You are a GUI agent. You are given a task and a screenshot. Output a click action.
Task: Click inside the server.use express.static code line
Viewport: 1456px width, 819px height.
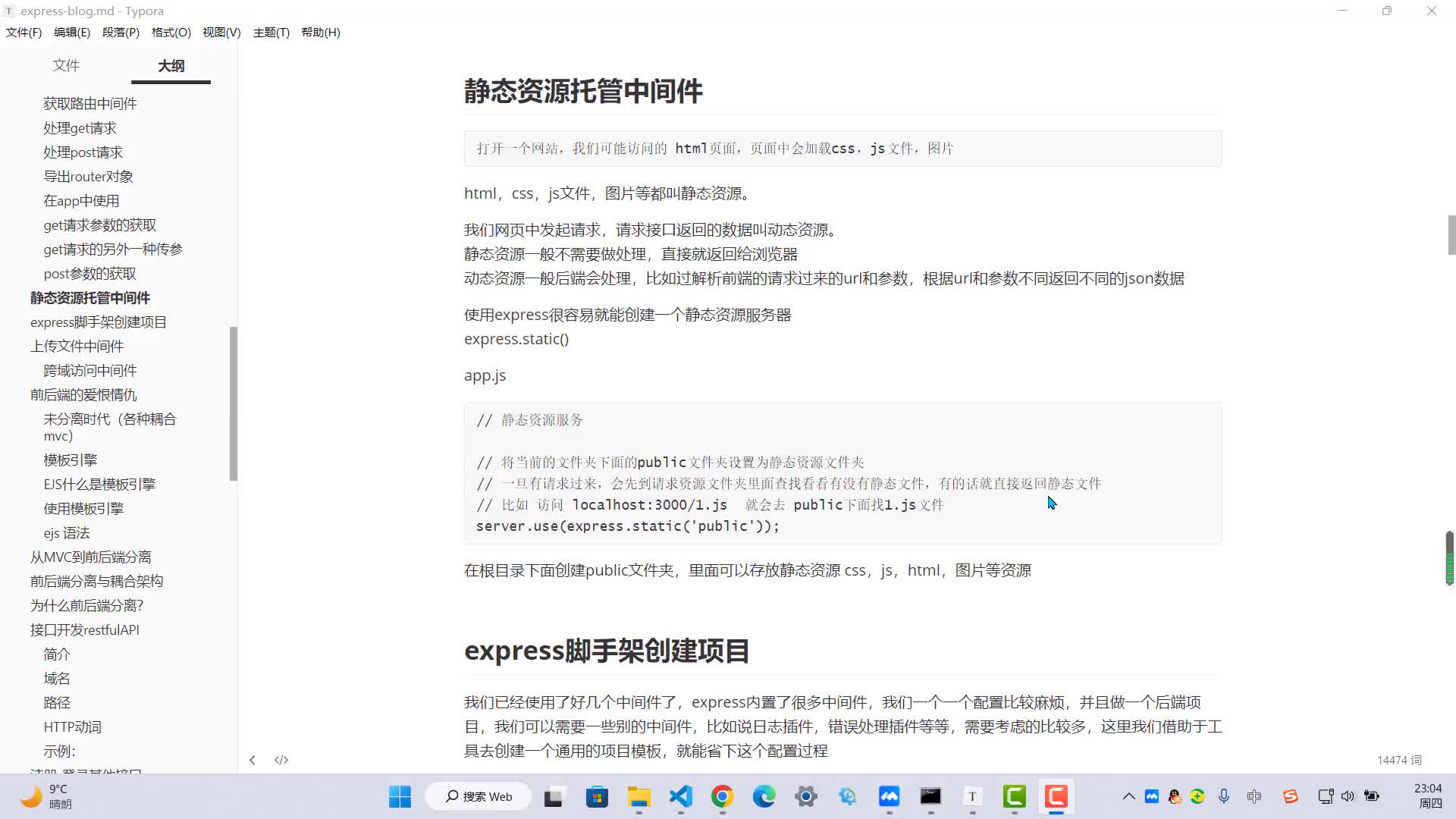click(x=627, y=526)
